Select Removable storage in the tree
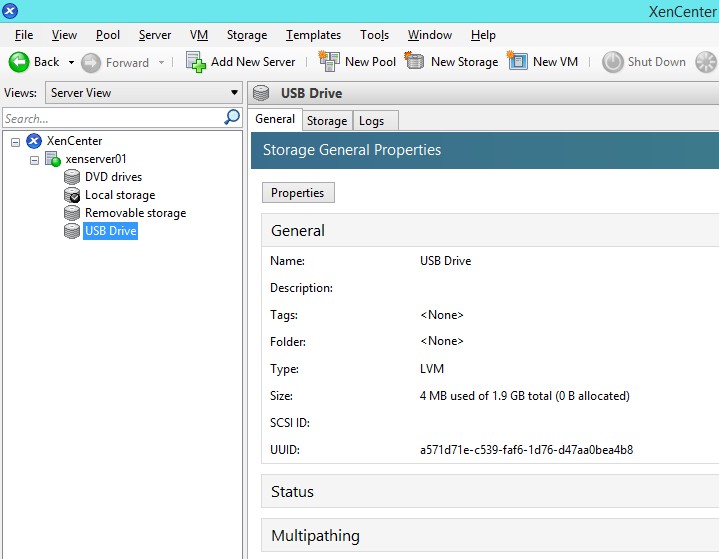The image size is (719, 559). [x=135, y=213]
